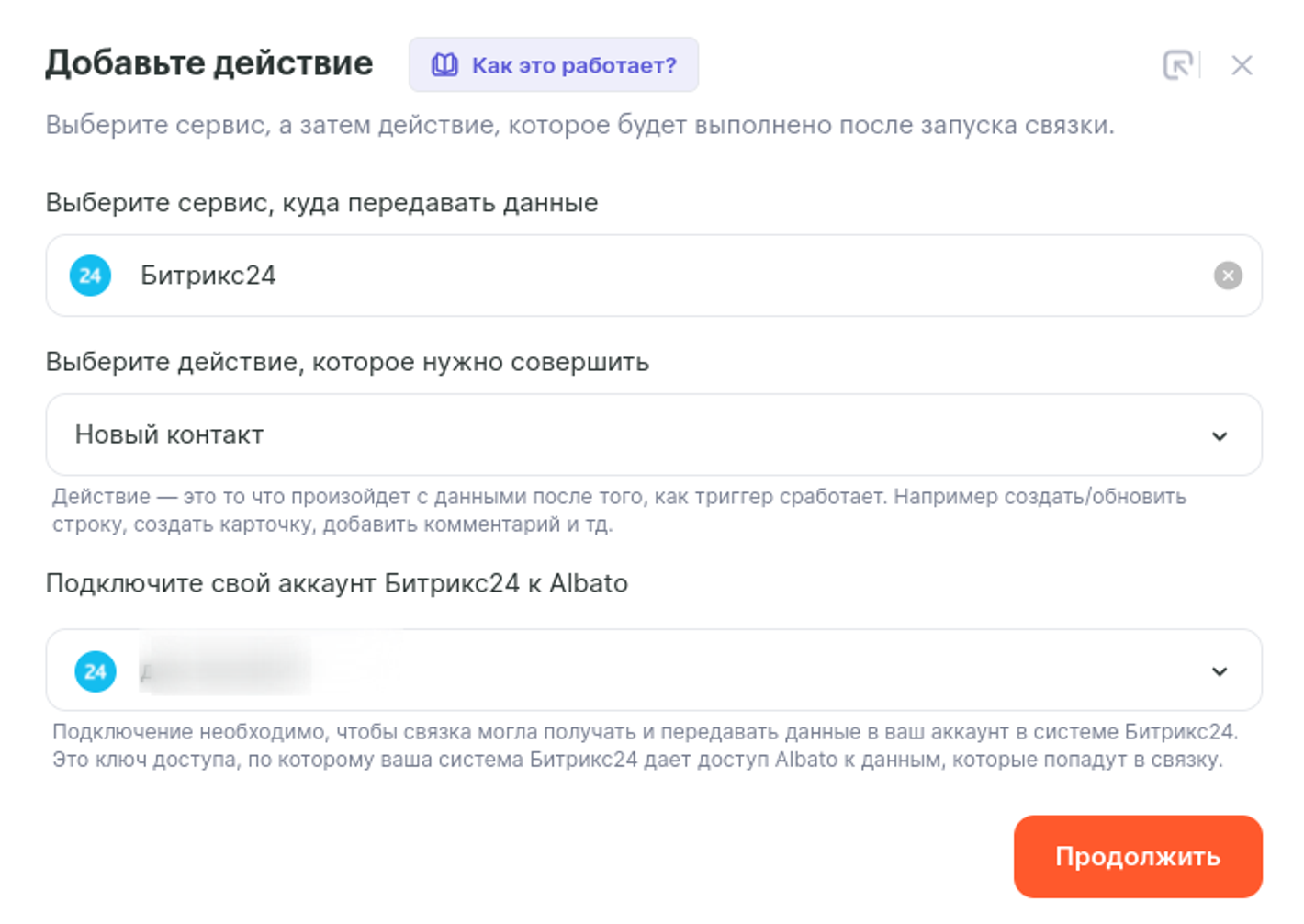Open the "Новый контакт" action dropdown
This screenshot has width=1304, height=924.
pos(643,435)
